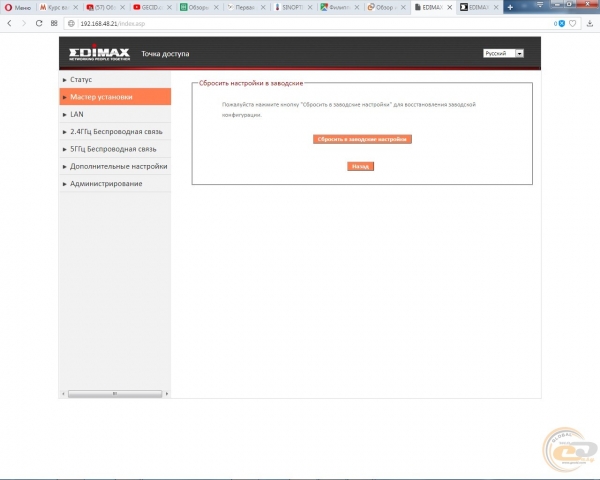The height and width of the screenshot is (480, 600).
Task: Open a new browser tab
Action: click(510, 7)
